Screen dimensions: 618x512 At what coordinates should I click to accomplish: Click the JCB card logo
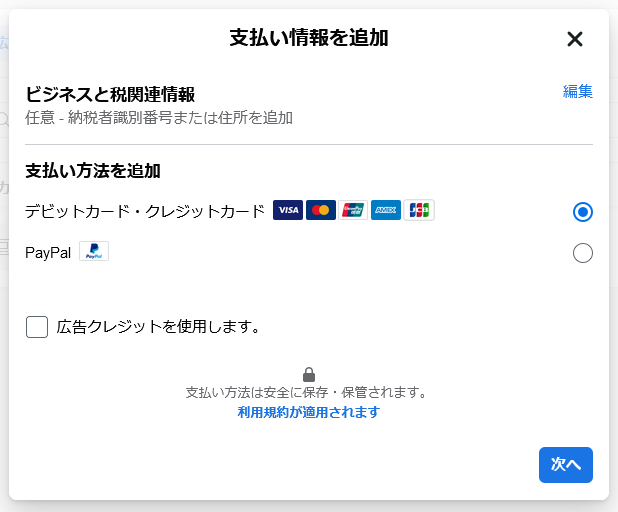[419, 210]
